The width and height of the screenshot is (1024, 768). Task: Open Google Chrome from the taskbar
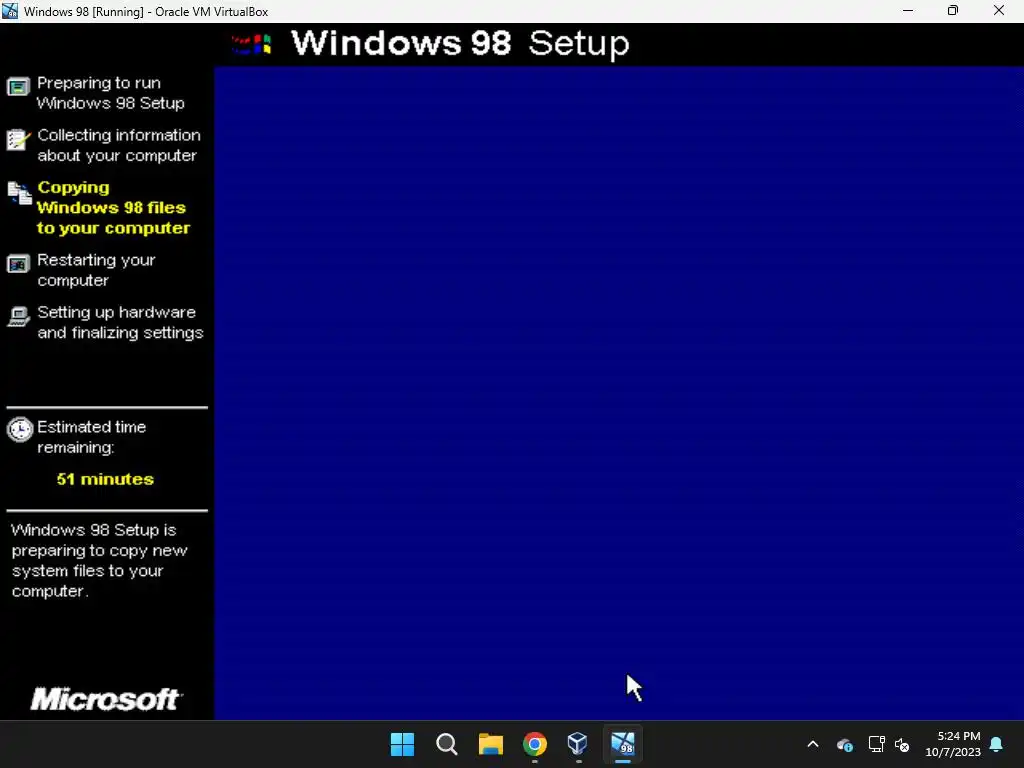(x=535, y=744)
